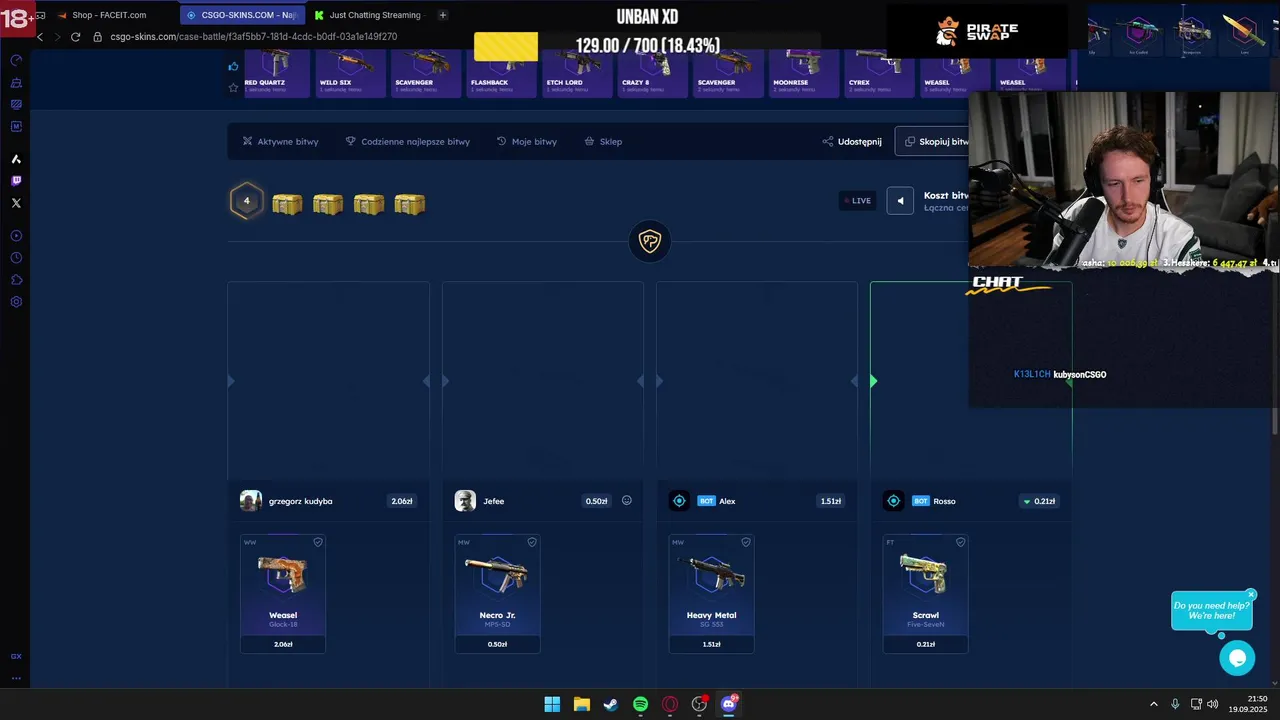Select the Weasel Glock-18 drop card

tap(283, 594)
